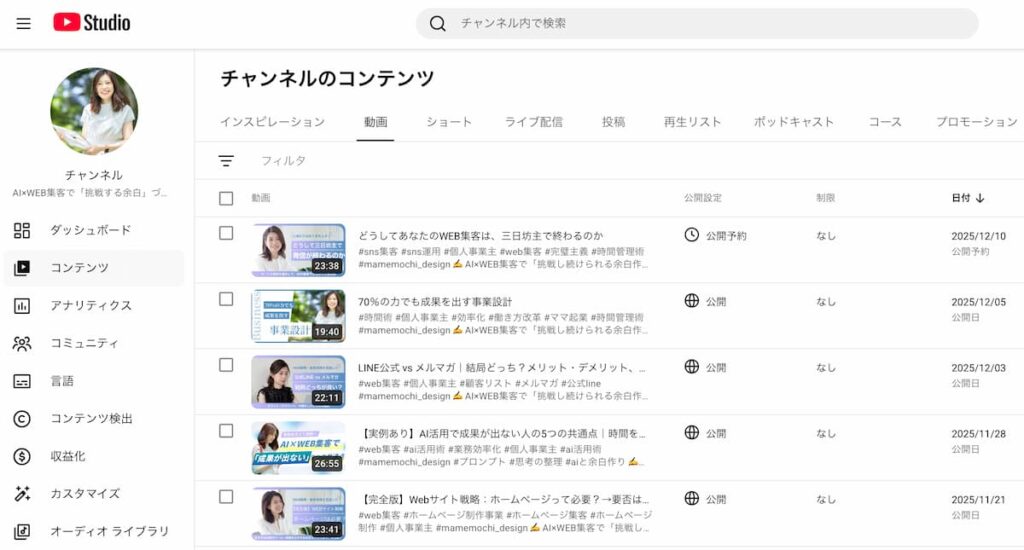Open title 70%の力でも成果を出す事業設計

(x=435, y=302)
